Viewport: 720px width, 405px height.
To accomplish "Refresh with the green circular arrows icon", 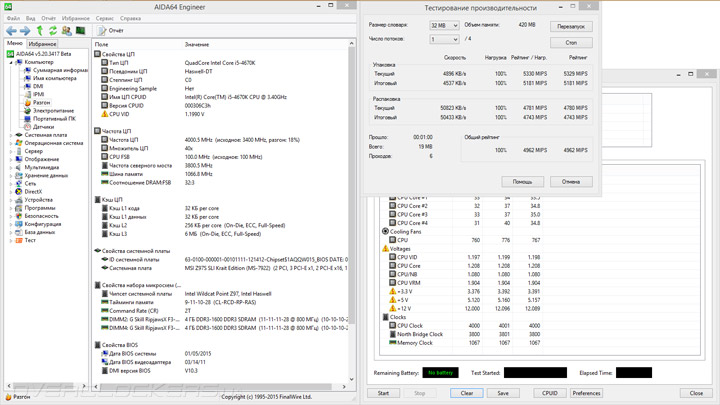I will [53, 31].
